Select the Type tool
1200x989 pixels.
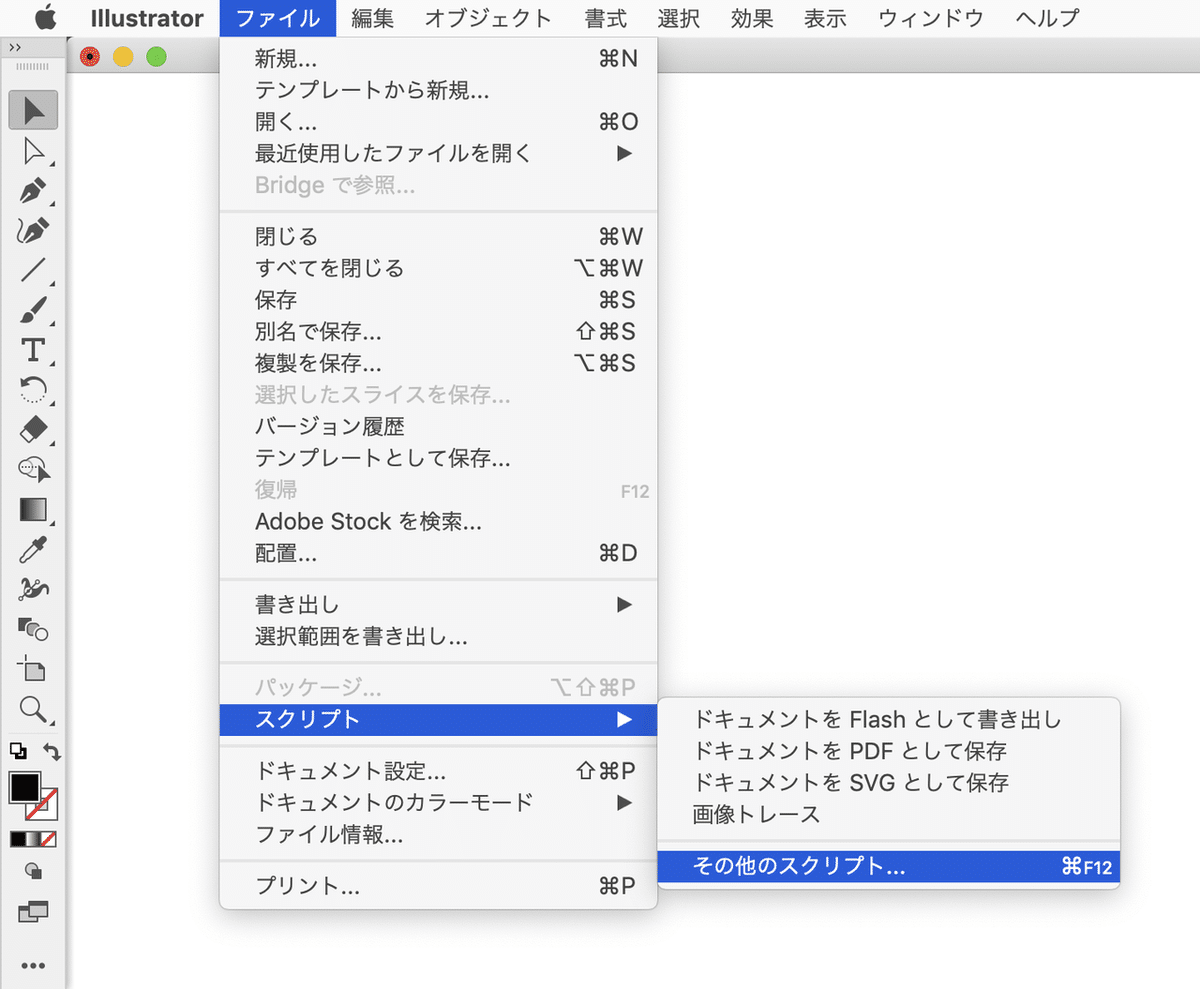[x=33, y=350]
